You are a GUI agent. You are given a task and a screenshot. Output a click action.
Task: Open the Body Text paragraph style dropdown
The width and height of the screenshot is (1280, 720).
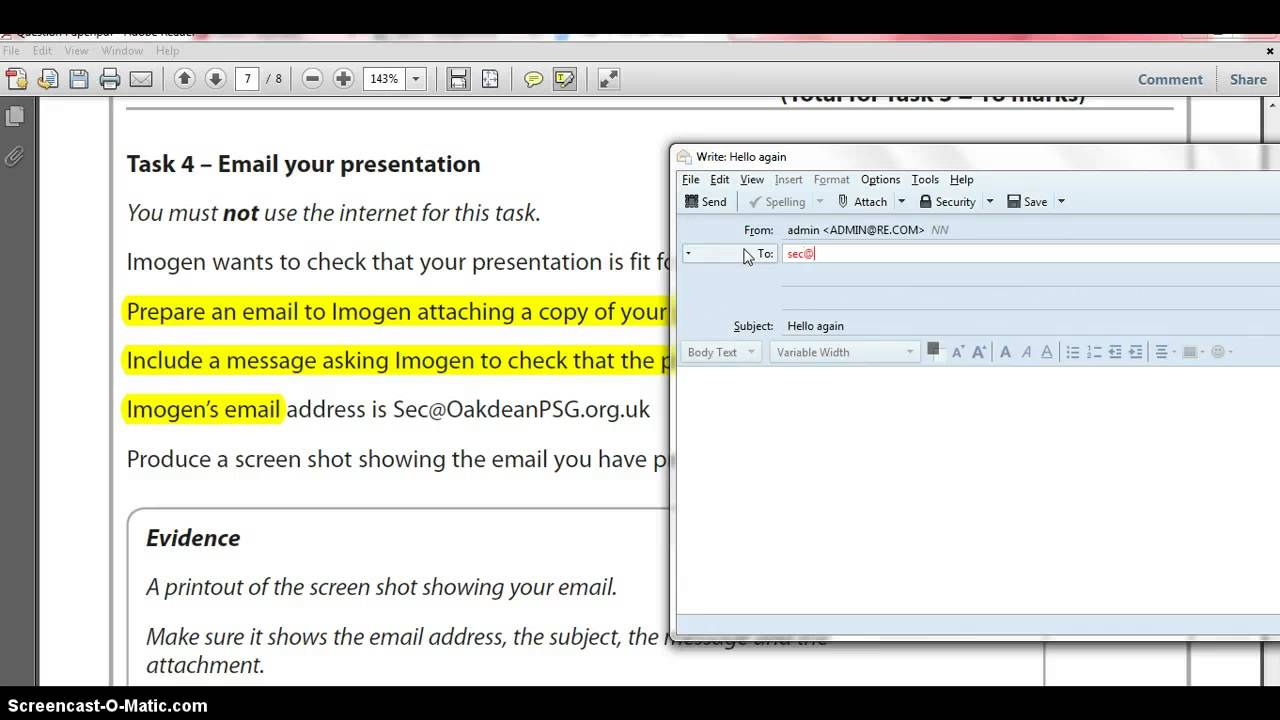click(x=721, y=352)
